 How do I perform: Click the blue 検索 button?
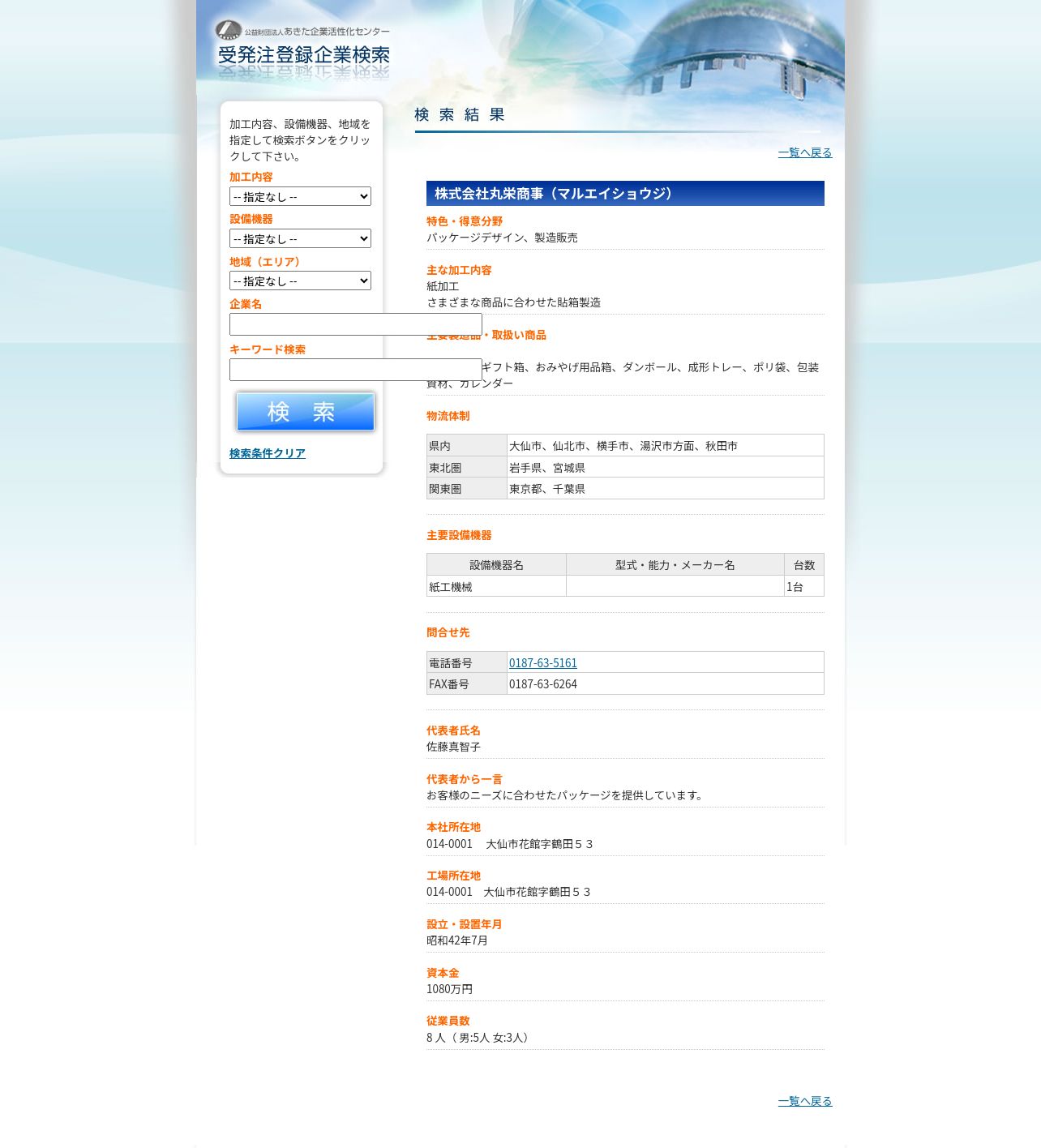(x=306, y=412)
